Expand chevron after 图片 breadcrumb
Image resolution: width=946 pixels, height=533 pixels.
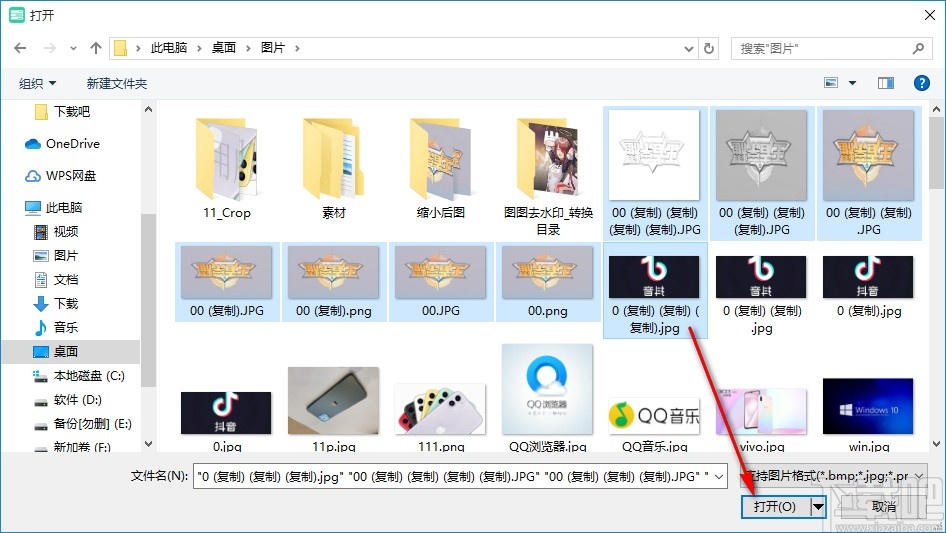coord(297,48)
